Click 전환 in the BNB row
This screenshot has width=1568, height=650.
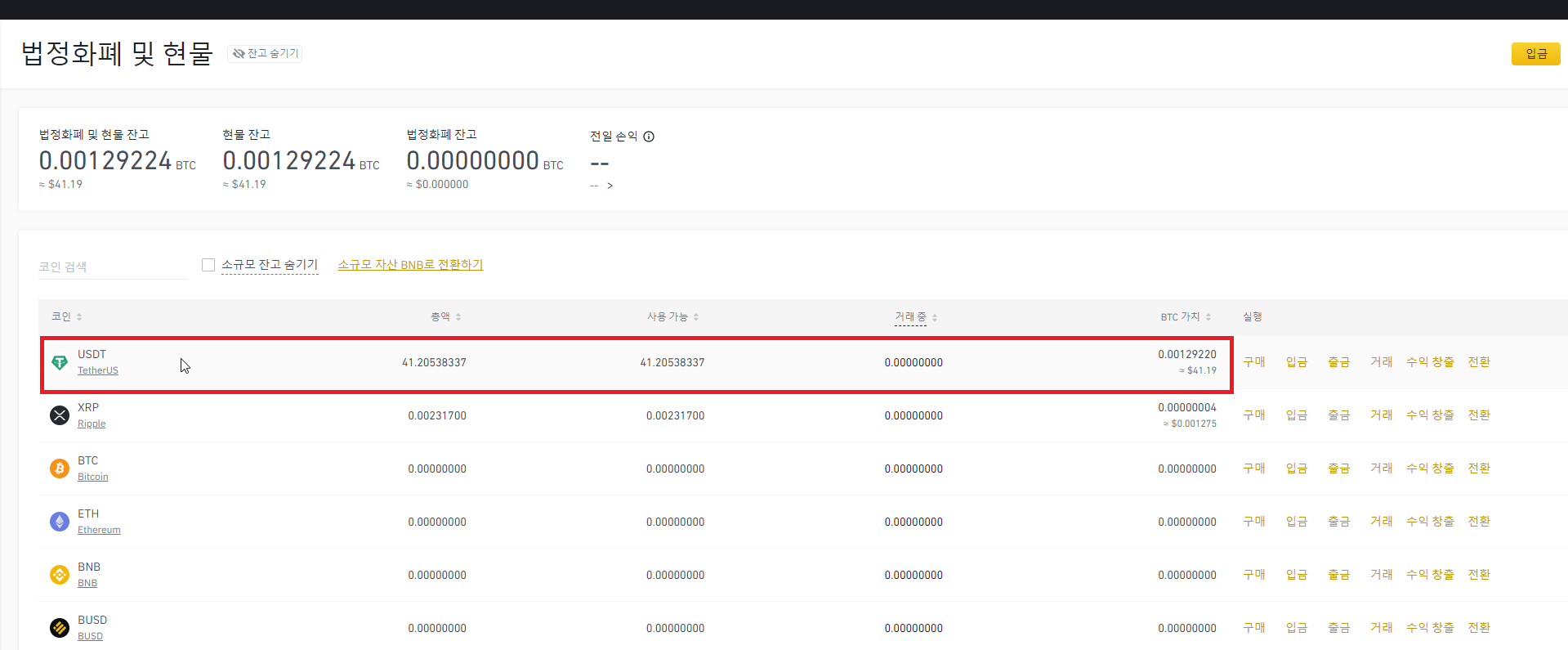tap(1479, 575)
